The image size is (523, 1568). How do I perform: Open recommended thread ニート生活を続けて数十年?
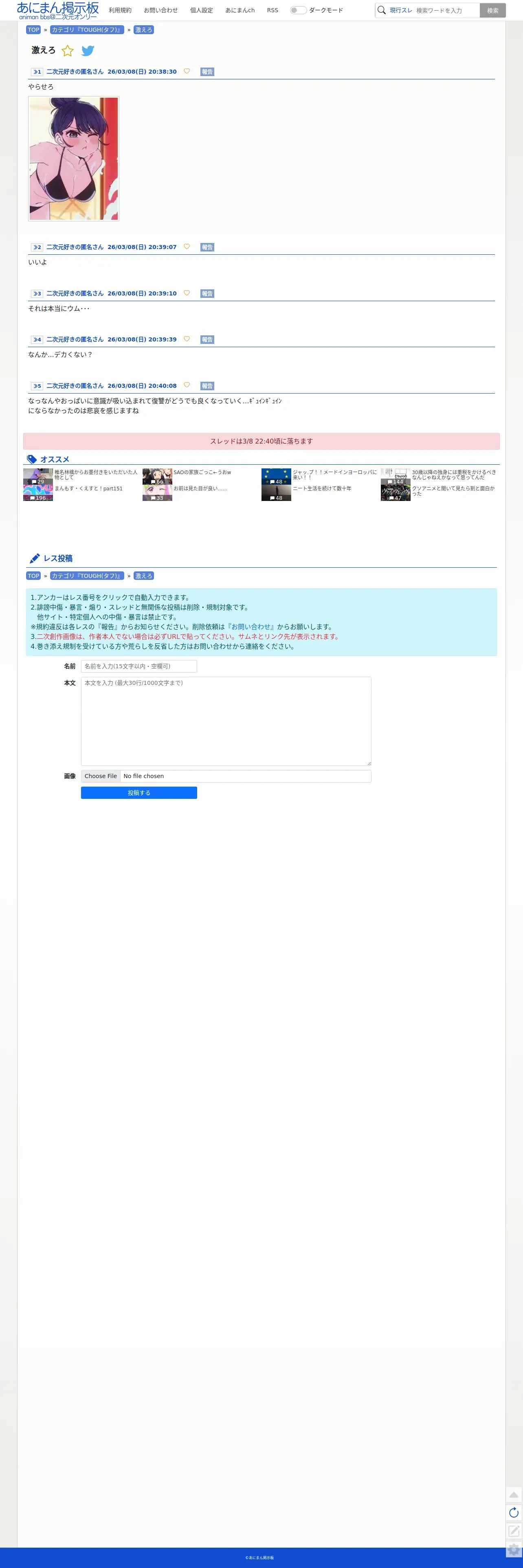coord(322,488)
